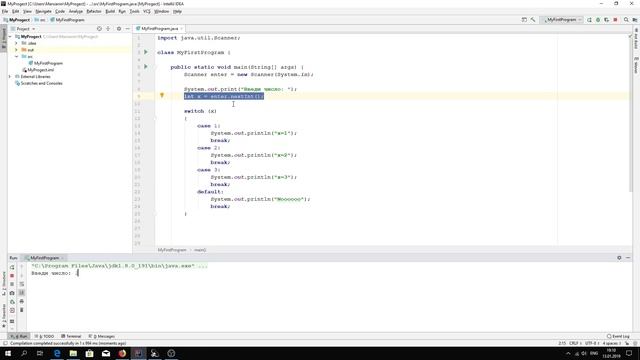Open Windows Start menu
The image size is (640, 360).
tap(8, 353)
